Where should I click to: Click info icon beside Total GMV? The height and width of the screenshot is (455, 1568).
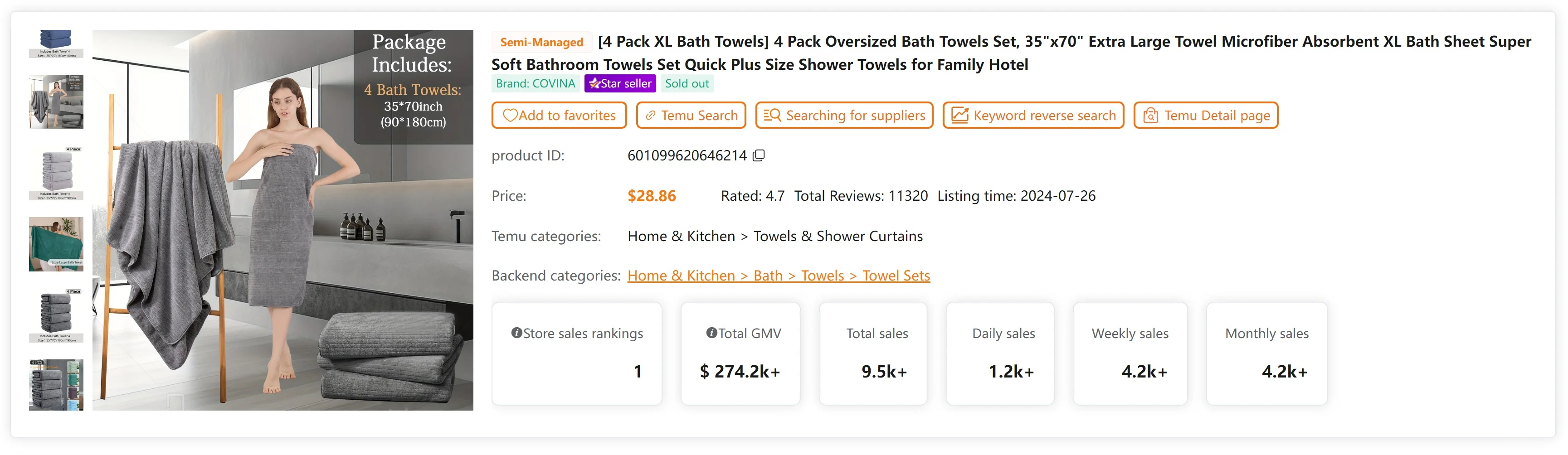(x=711, y=333)
